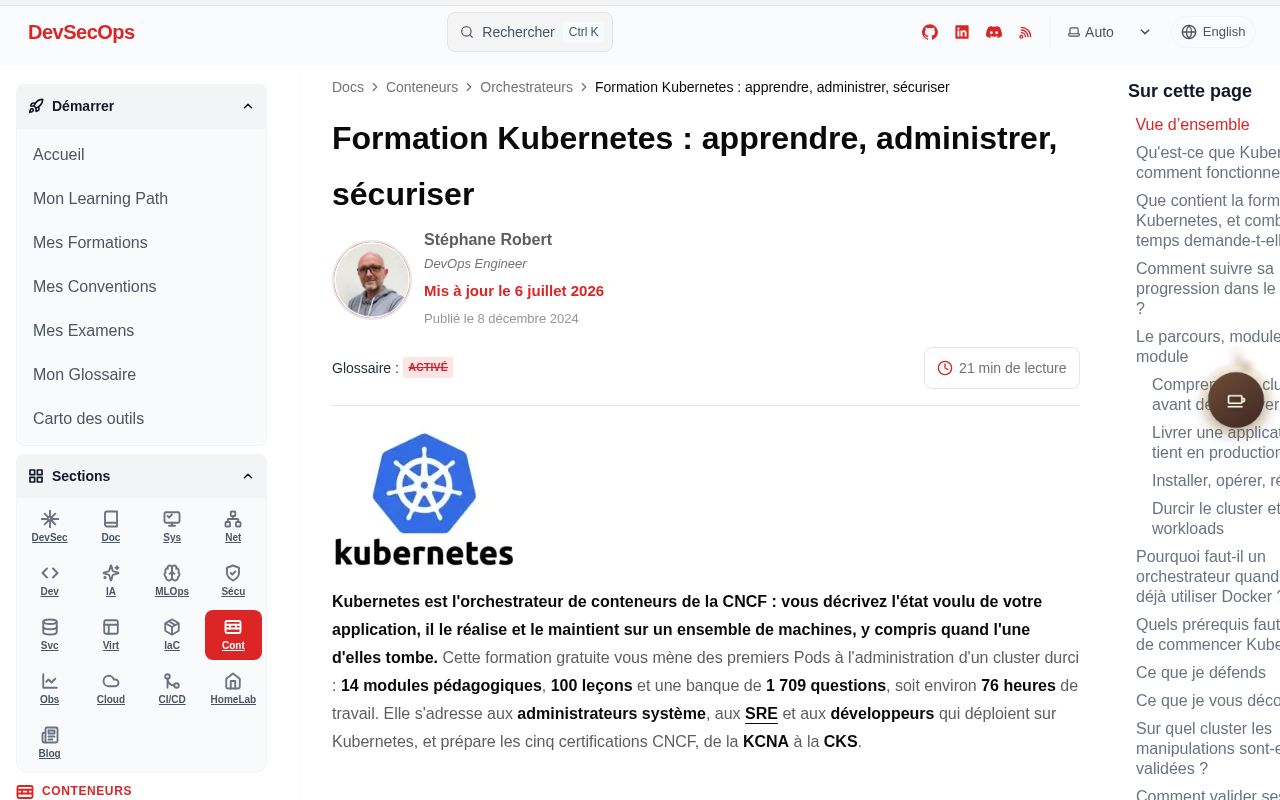The width and height of the screenshot is (1280, 800).
Task: Open the IaC section icon
Action: coord(172,634)
